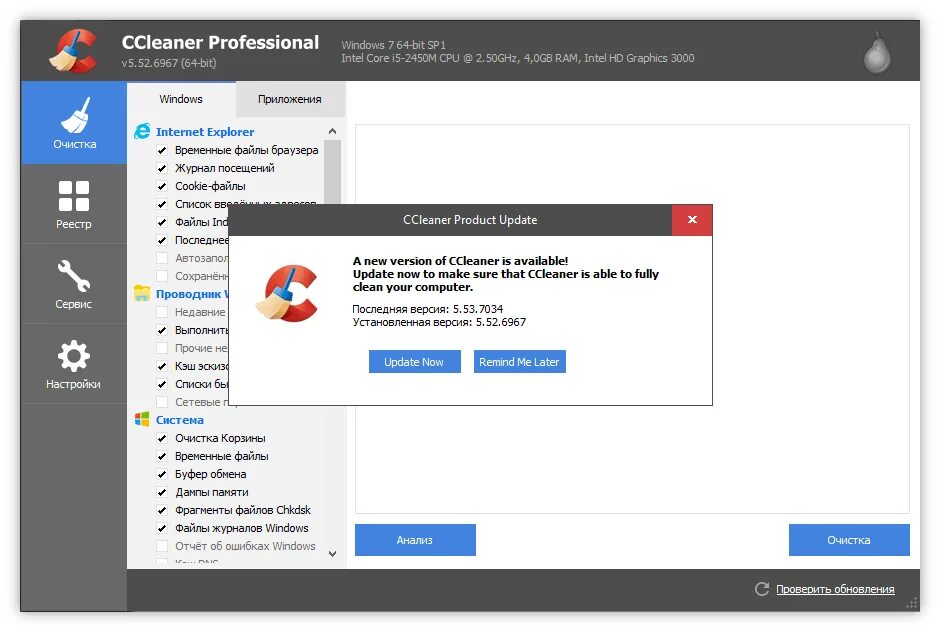Screen dimensions: 940x632
Task: Toggle Временные файлы under Система
Action: point(162,456)
